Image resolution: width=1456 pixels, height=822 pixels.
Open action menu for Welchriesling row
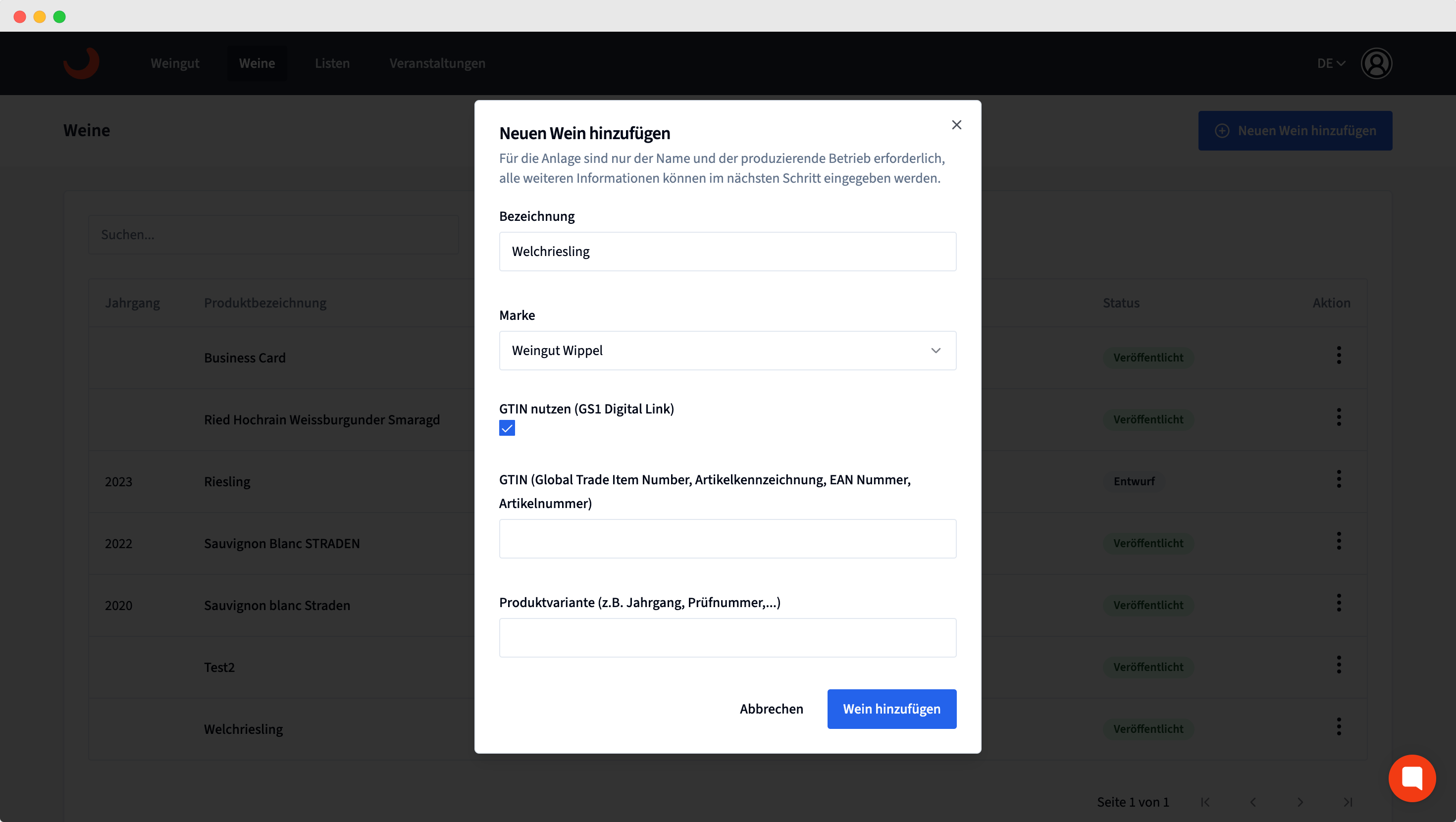pyautogui.click(x=1339, y=726)
